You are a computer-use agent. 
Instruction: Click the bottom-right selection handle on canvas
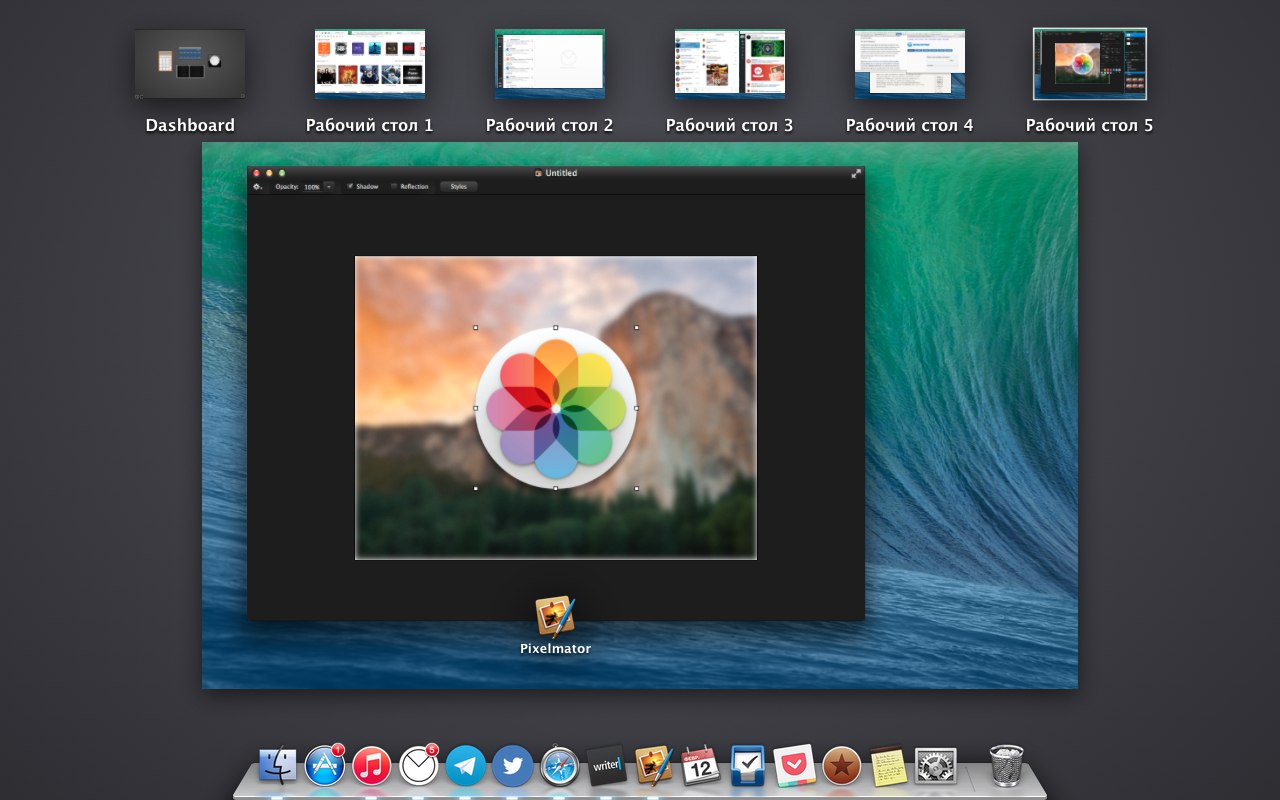[636, 489]
